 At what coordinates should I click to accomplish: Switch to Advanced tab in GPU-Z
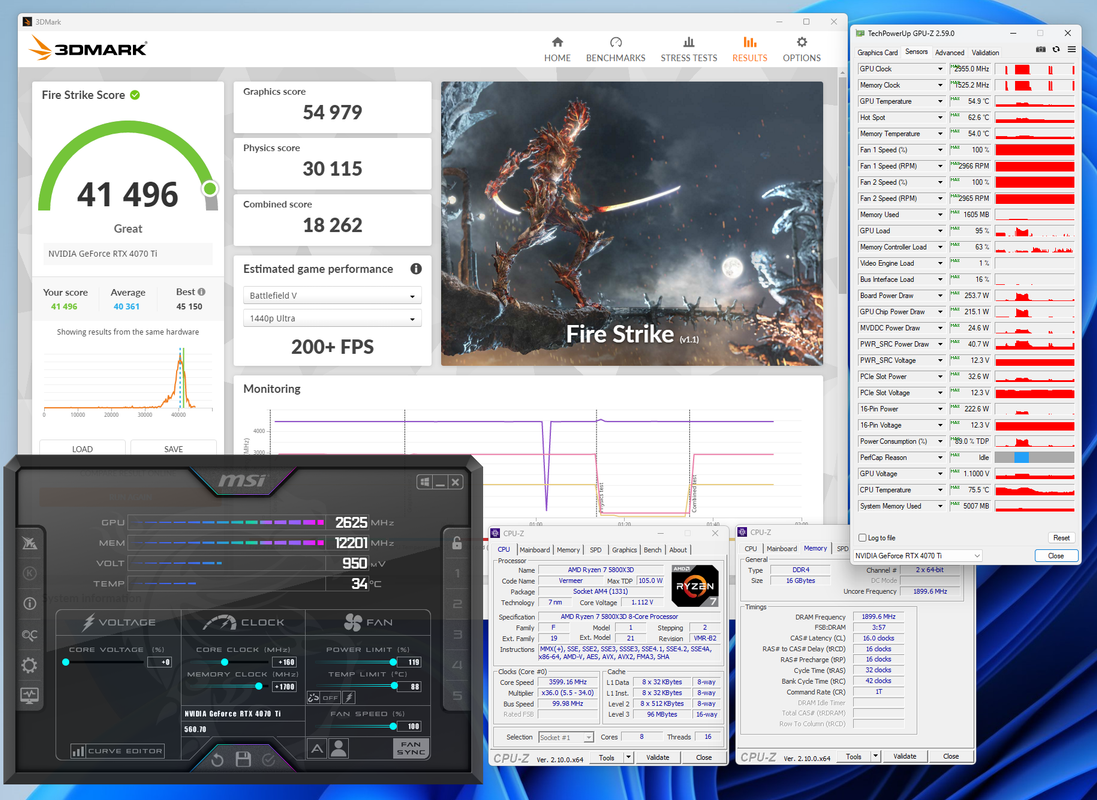[x=949, y=52]
